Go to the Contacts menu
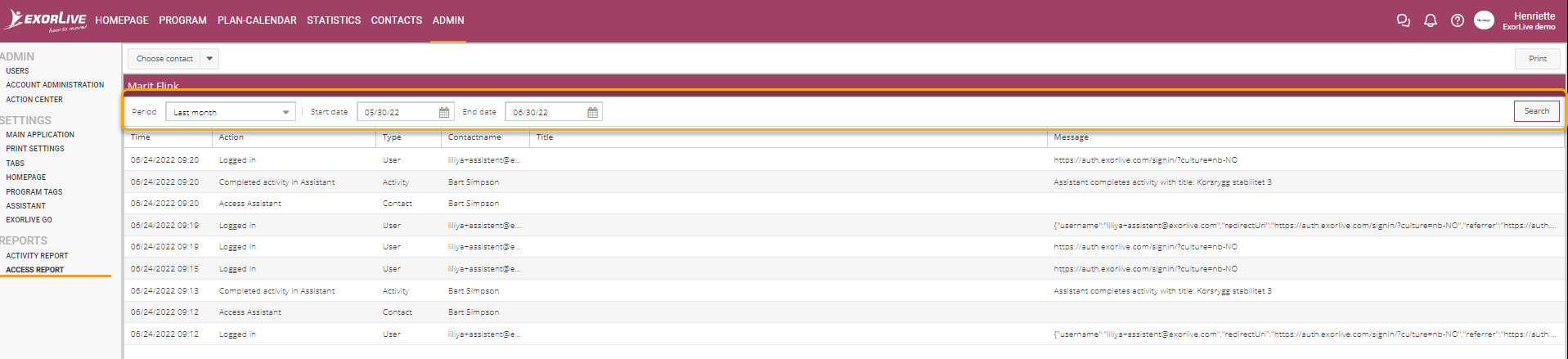 (397, 20)
